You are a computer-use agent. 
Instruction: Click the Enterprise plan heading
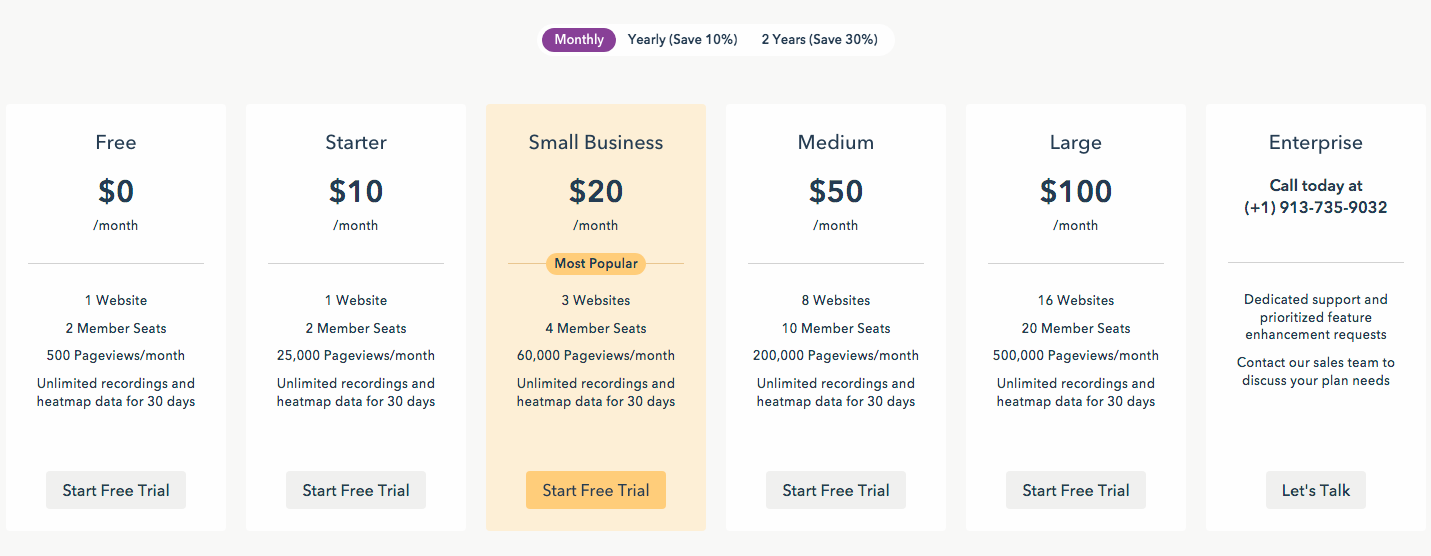[x=1316, y=142]
